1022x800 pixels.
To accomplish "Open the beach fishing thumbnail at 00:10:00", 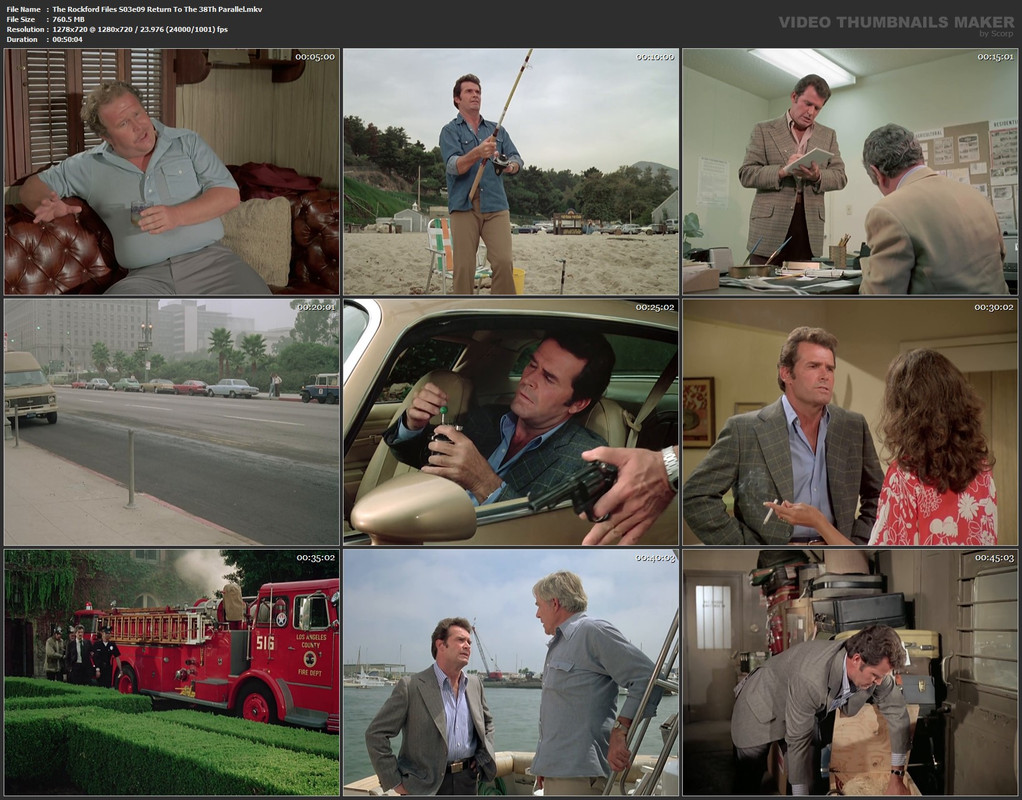I will [511, 171].
